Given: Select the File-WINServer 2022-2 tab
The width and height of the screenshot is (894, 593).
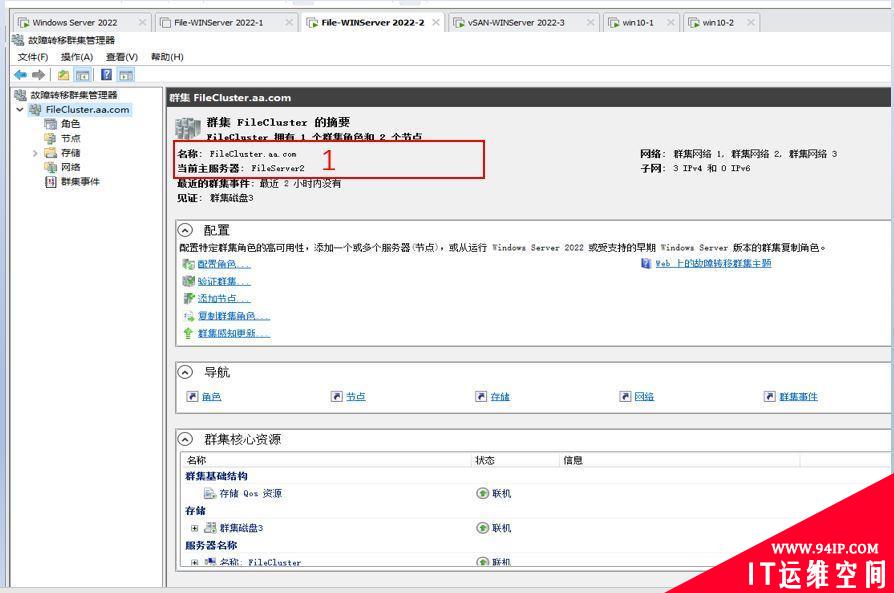Looking at the screenshot, I should pos(372,22).
